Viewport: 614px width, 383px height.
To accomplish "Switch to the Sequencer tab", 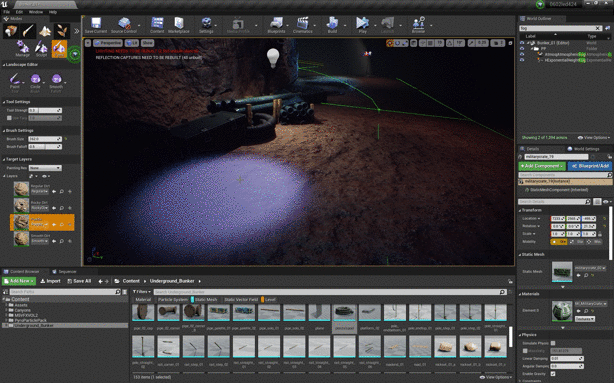I will [x=65, y=271].
